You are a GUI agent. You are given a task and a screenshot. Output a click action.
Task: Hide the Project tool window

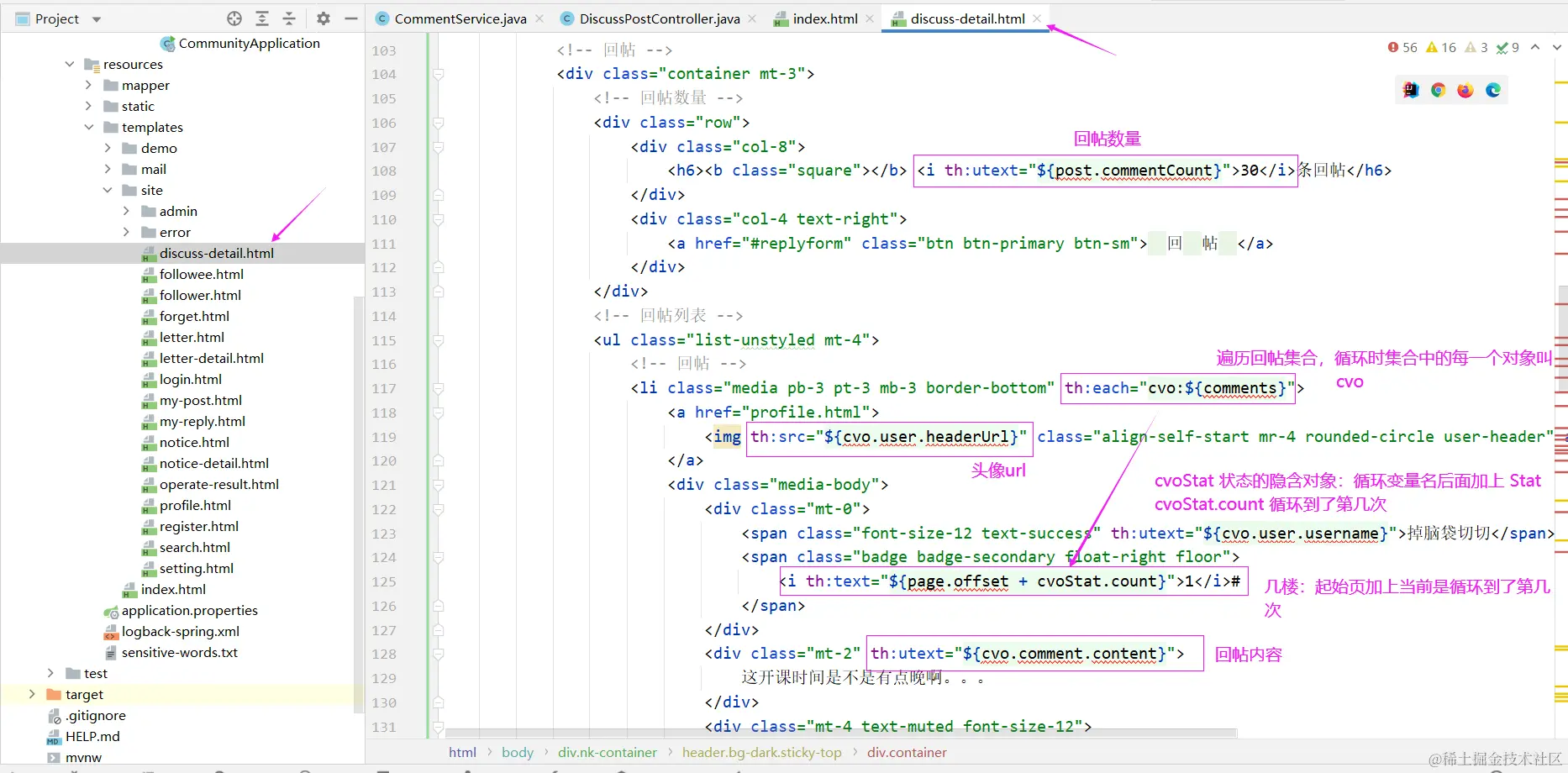(351, 18)
